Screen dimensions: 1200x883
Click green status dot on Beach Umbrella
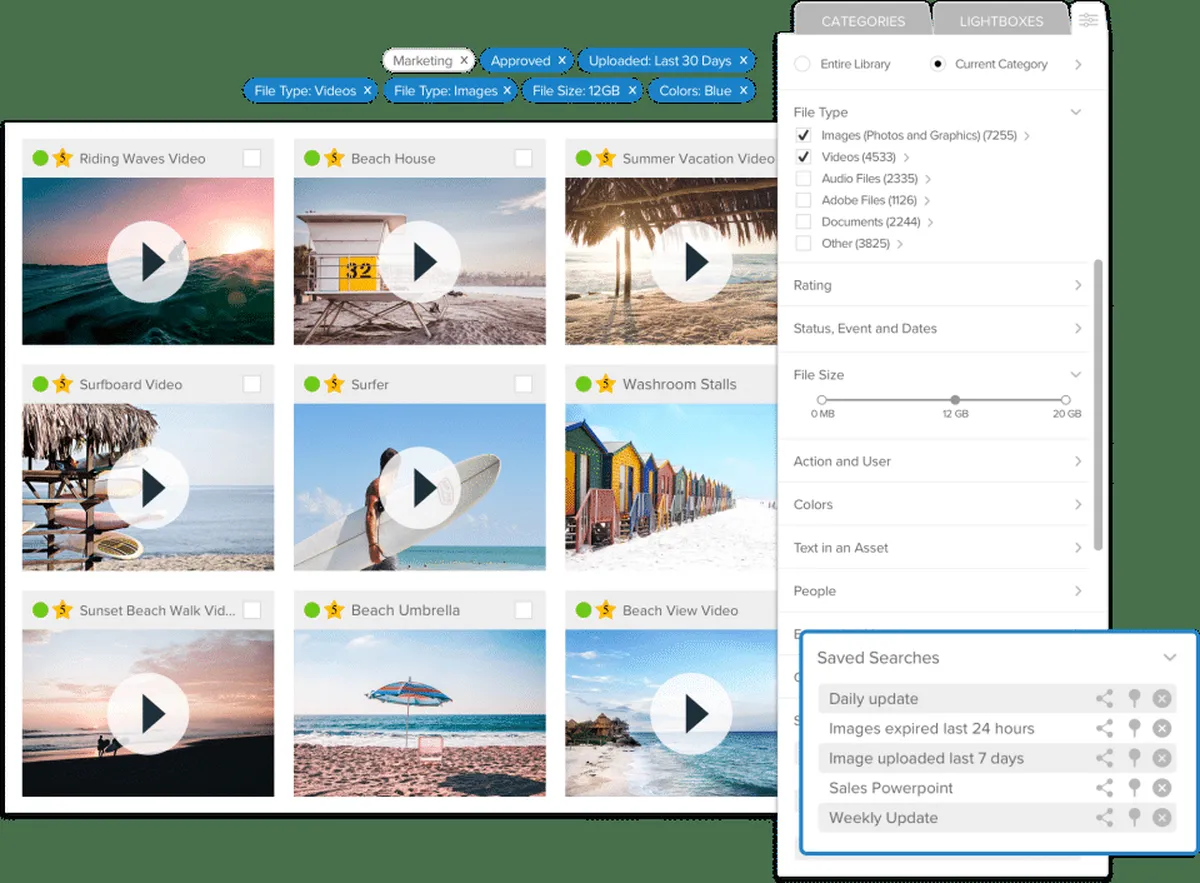point(312,610)
